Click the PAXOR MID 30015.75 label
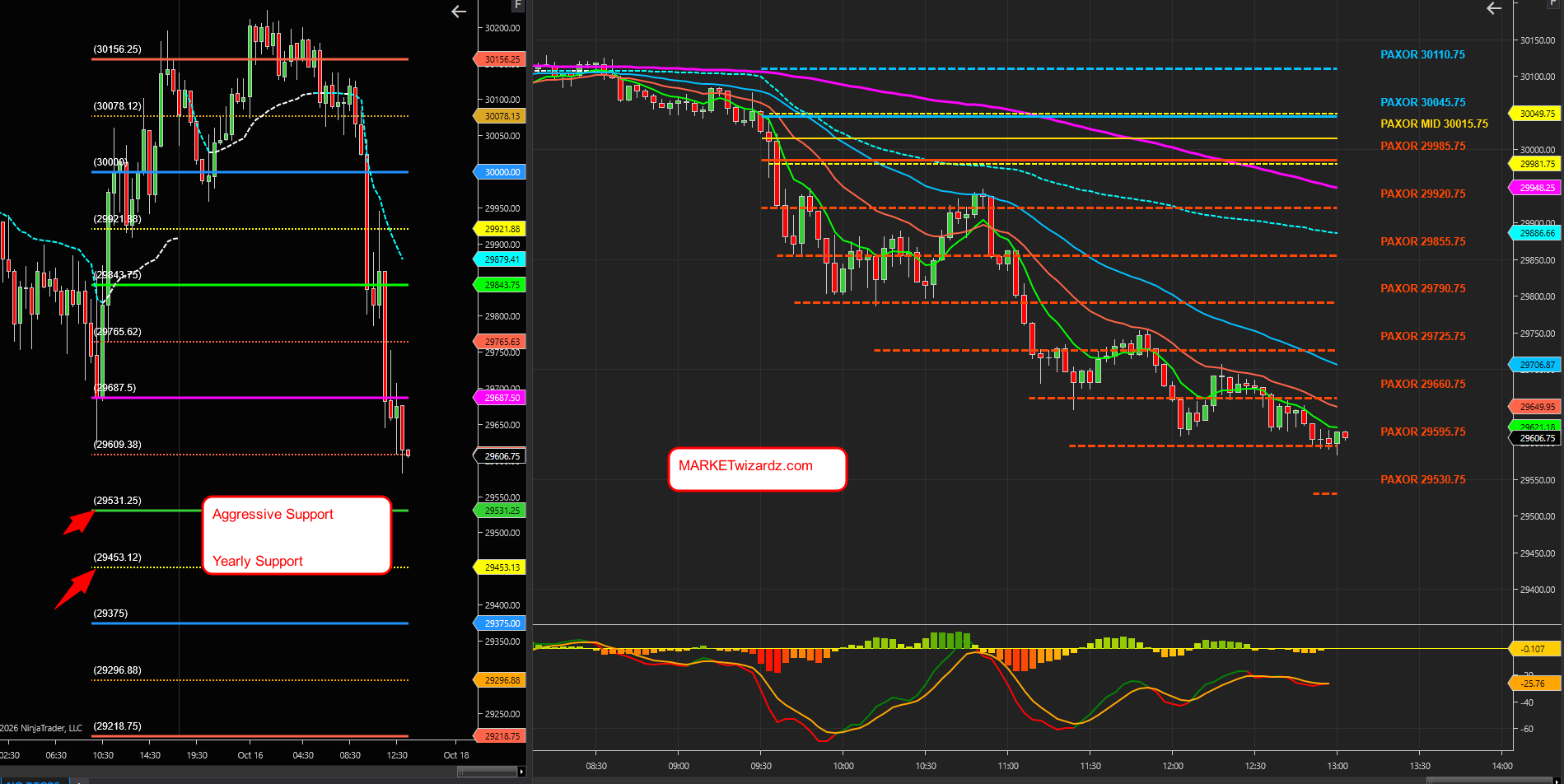Viewport: 1564px width, 784px height. click(x=1434, y=124)
